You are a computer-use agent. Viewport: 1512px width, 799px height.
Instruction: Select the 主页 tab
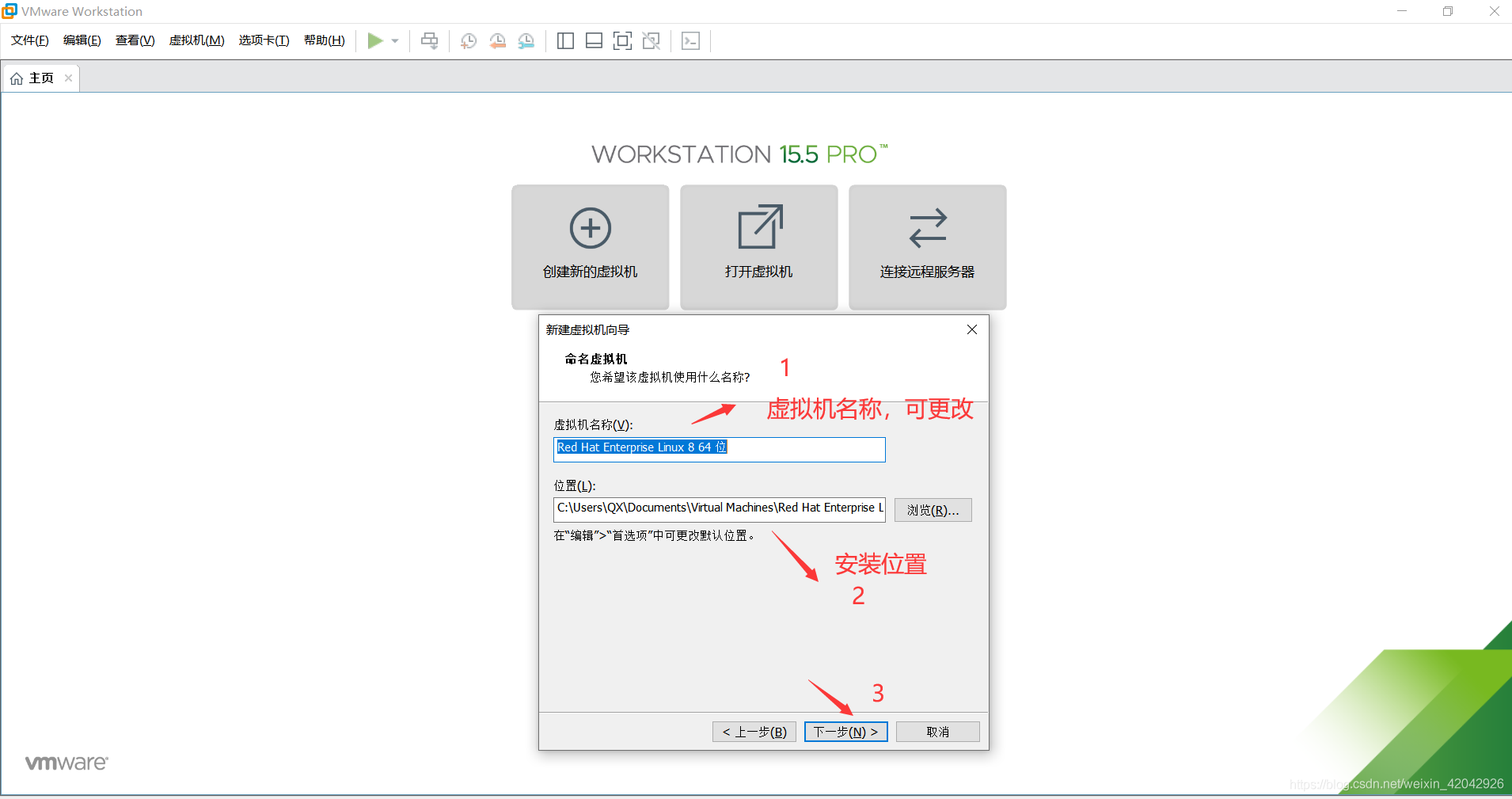(40, 78)
